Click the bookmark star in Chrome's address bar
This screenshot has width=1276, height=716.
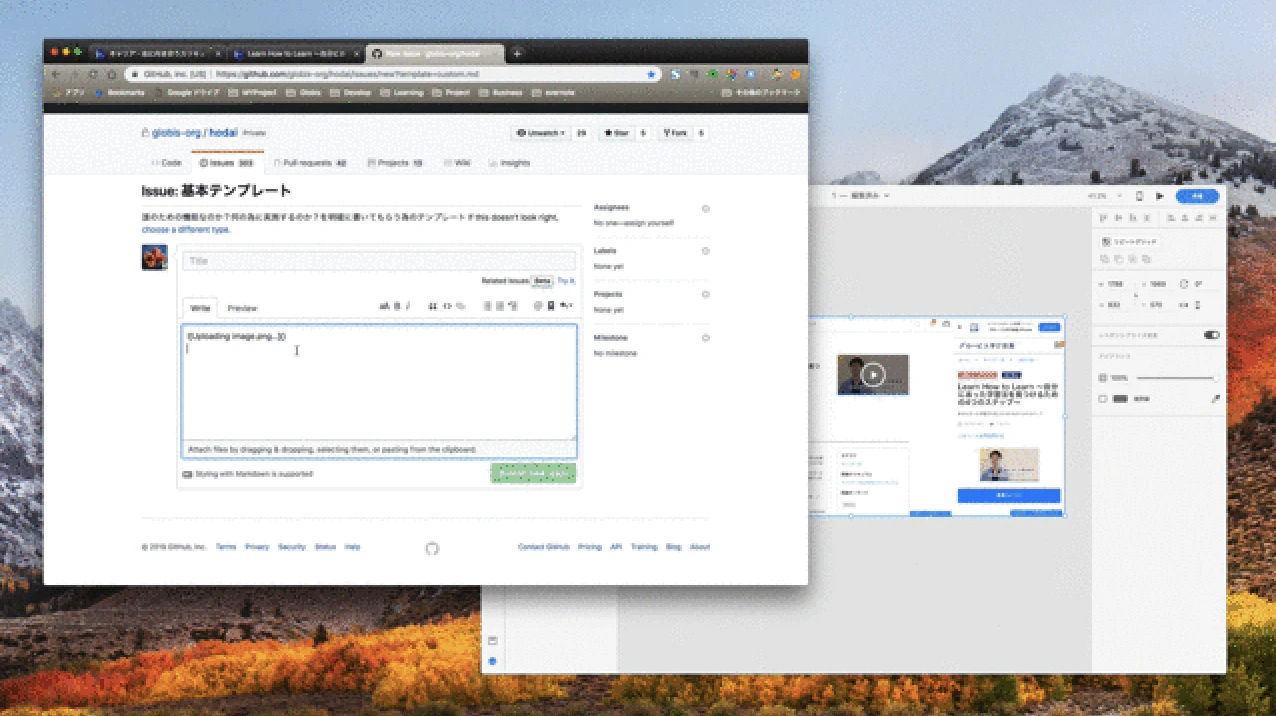tap(651, 74)
